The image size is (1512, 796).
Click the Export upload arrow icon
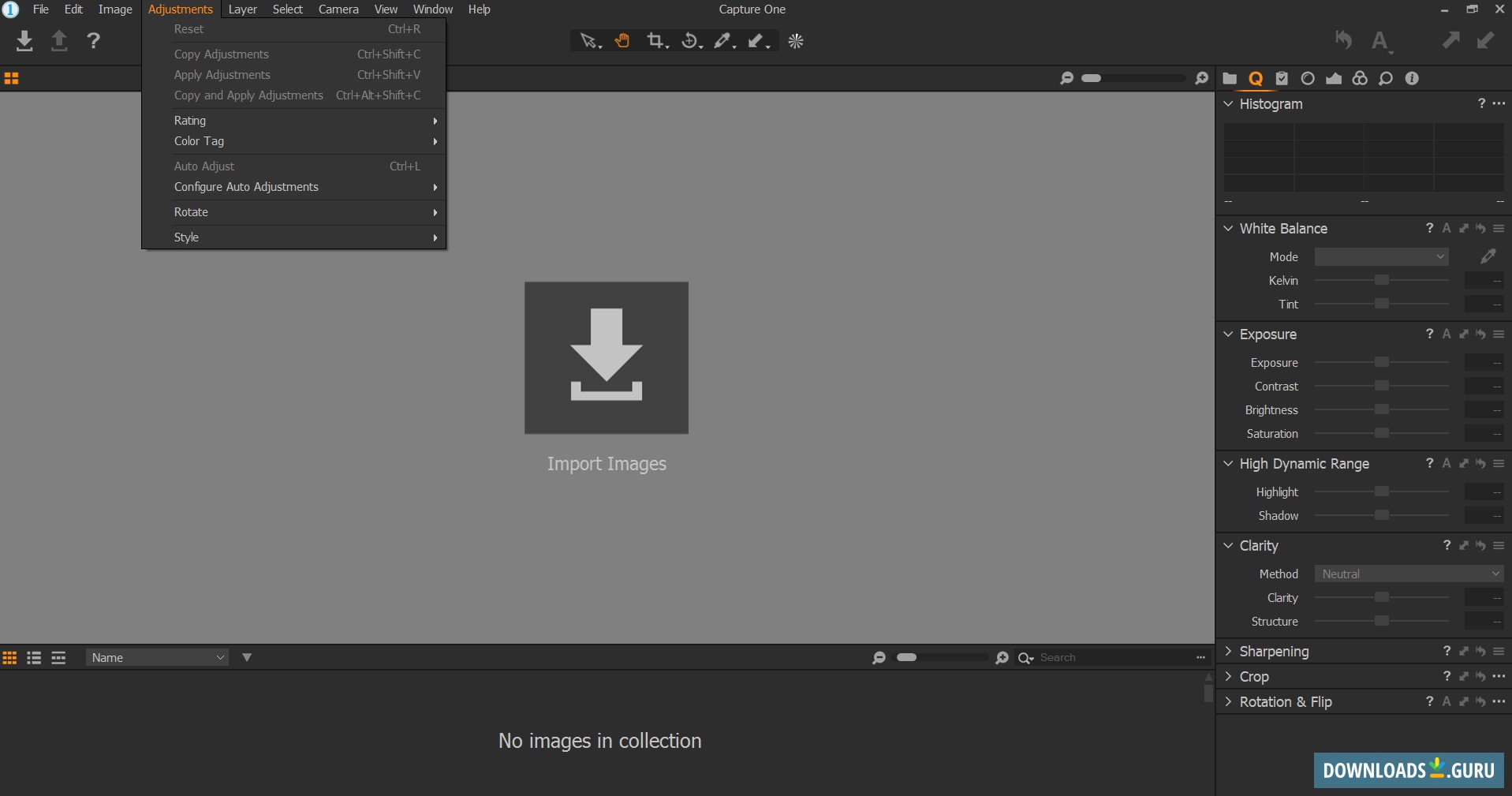tap(59, 41)
